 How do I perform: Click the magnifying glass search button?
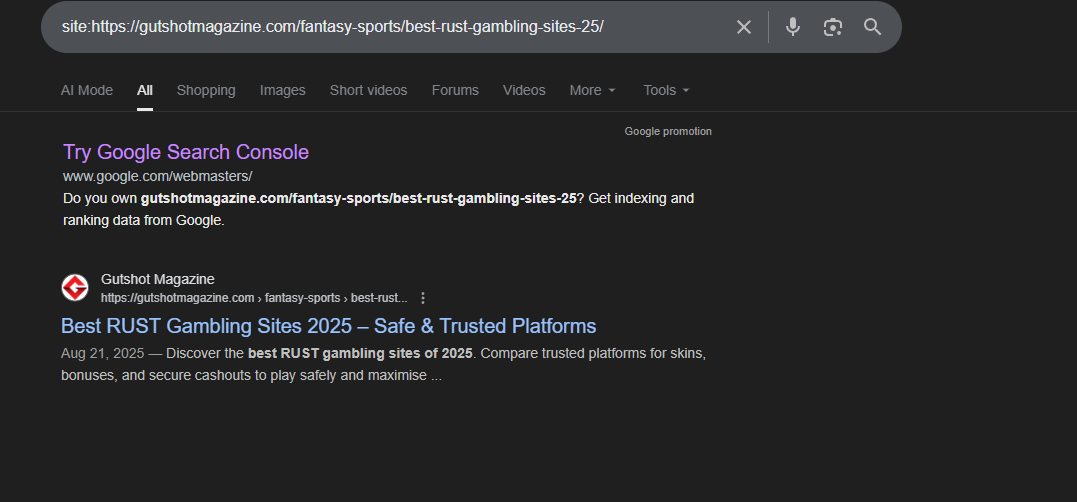(872, 27)
